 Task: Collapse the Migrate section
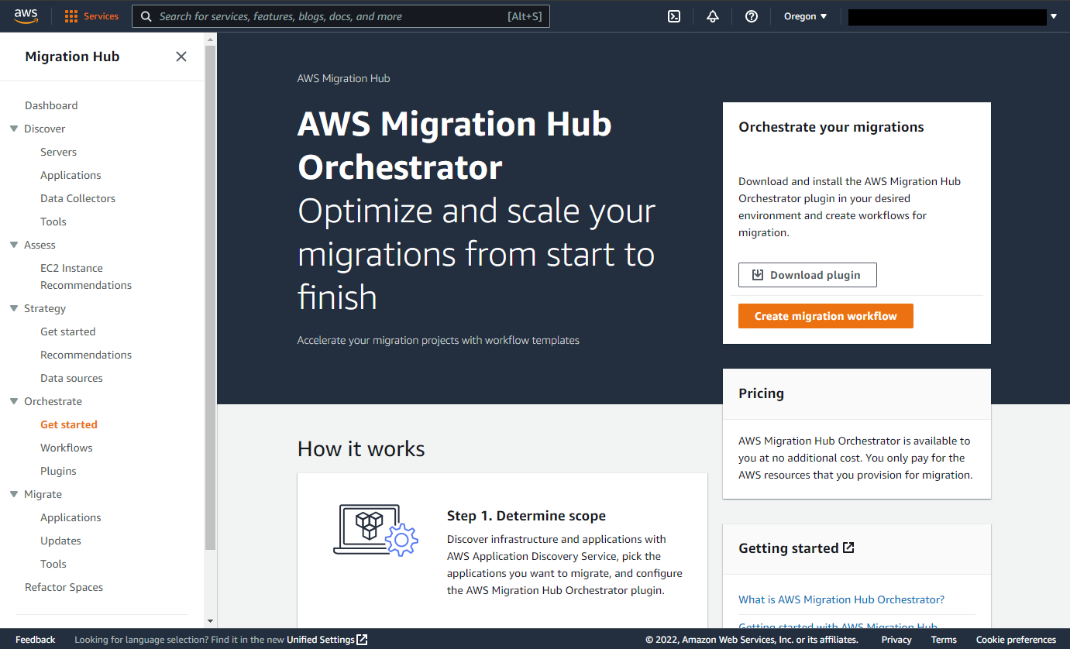14,494
